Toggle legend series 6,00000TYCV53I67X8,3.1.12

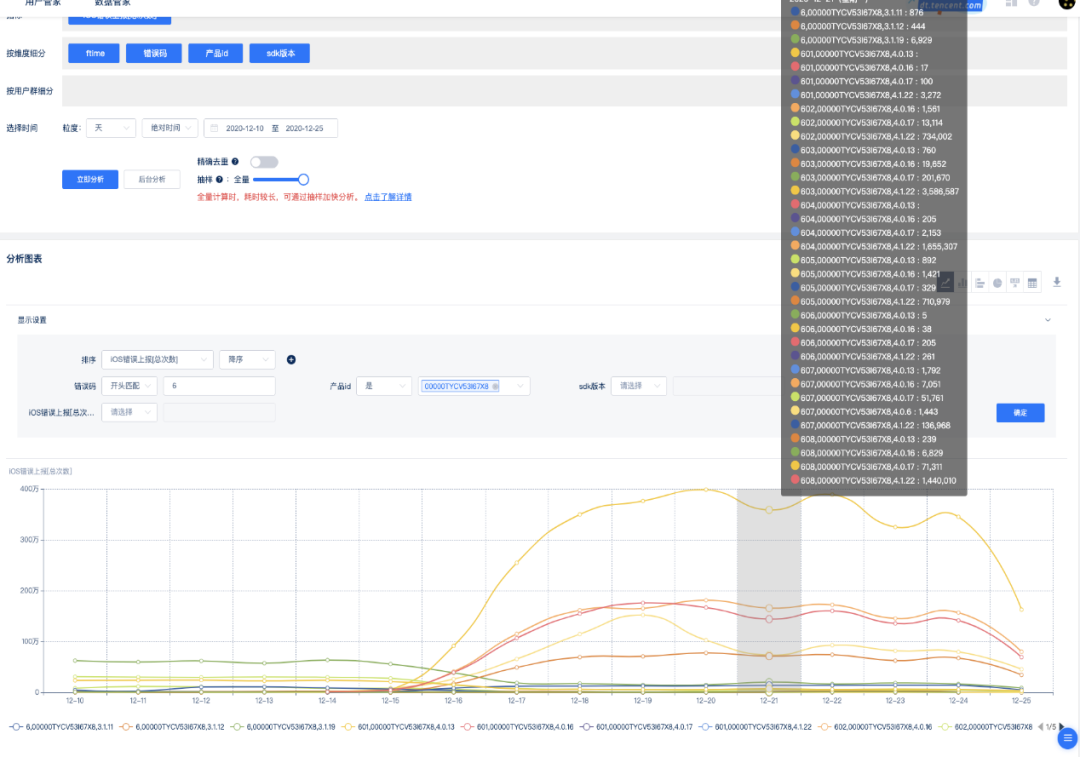point(172,727)
